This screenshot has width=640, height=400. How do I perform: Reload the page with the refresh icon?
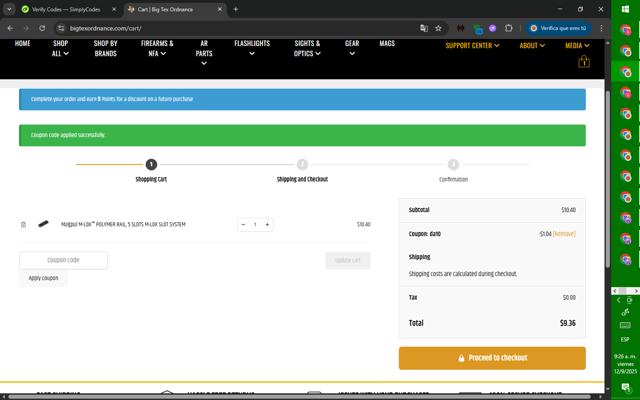click(x=42, y=28)
